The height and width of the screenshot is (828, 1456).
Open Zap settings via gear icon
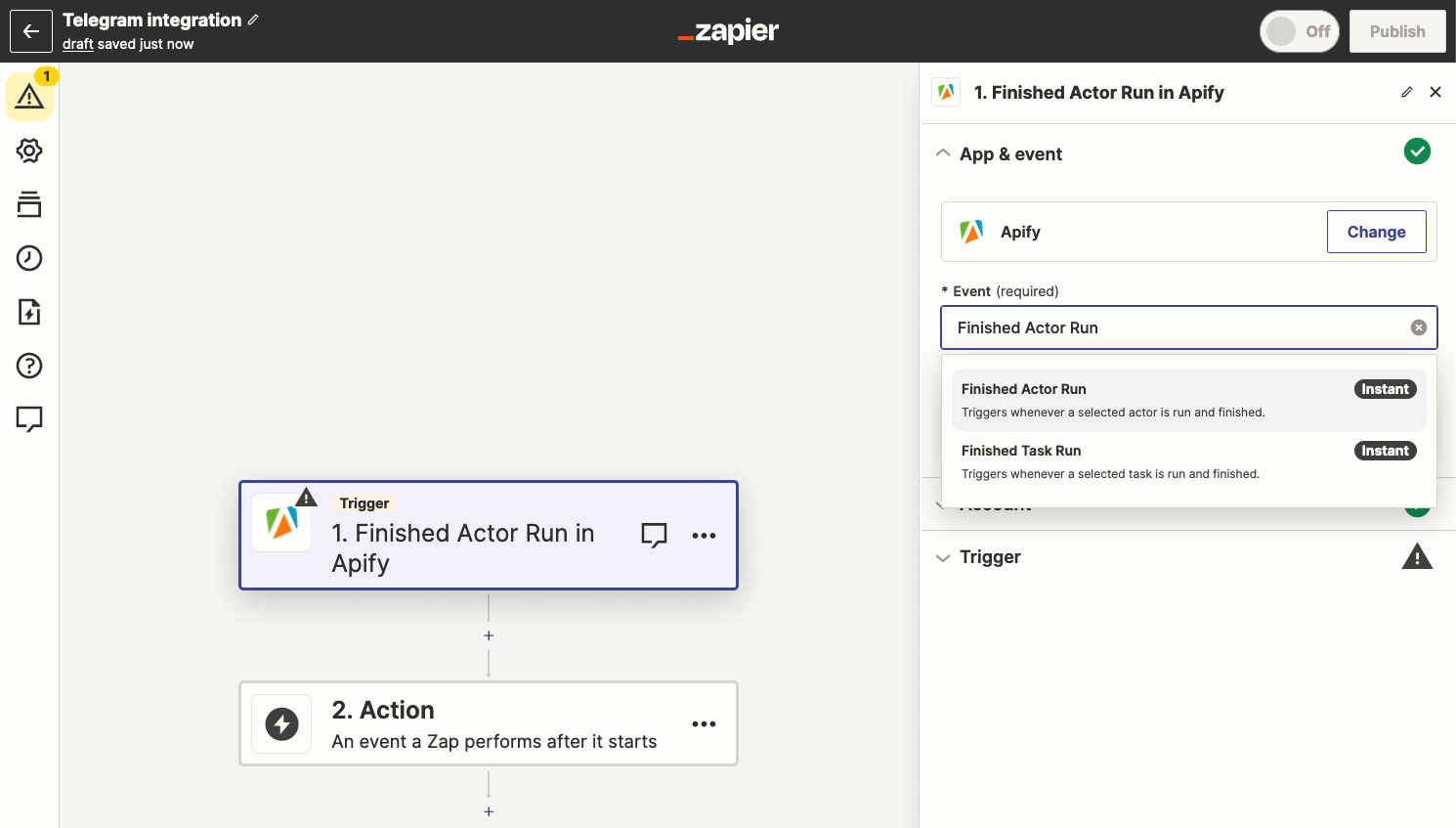[x=29, y=151]
